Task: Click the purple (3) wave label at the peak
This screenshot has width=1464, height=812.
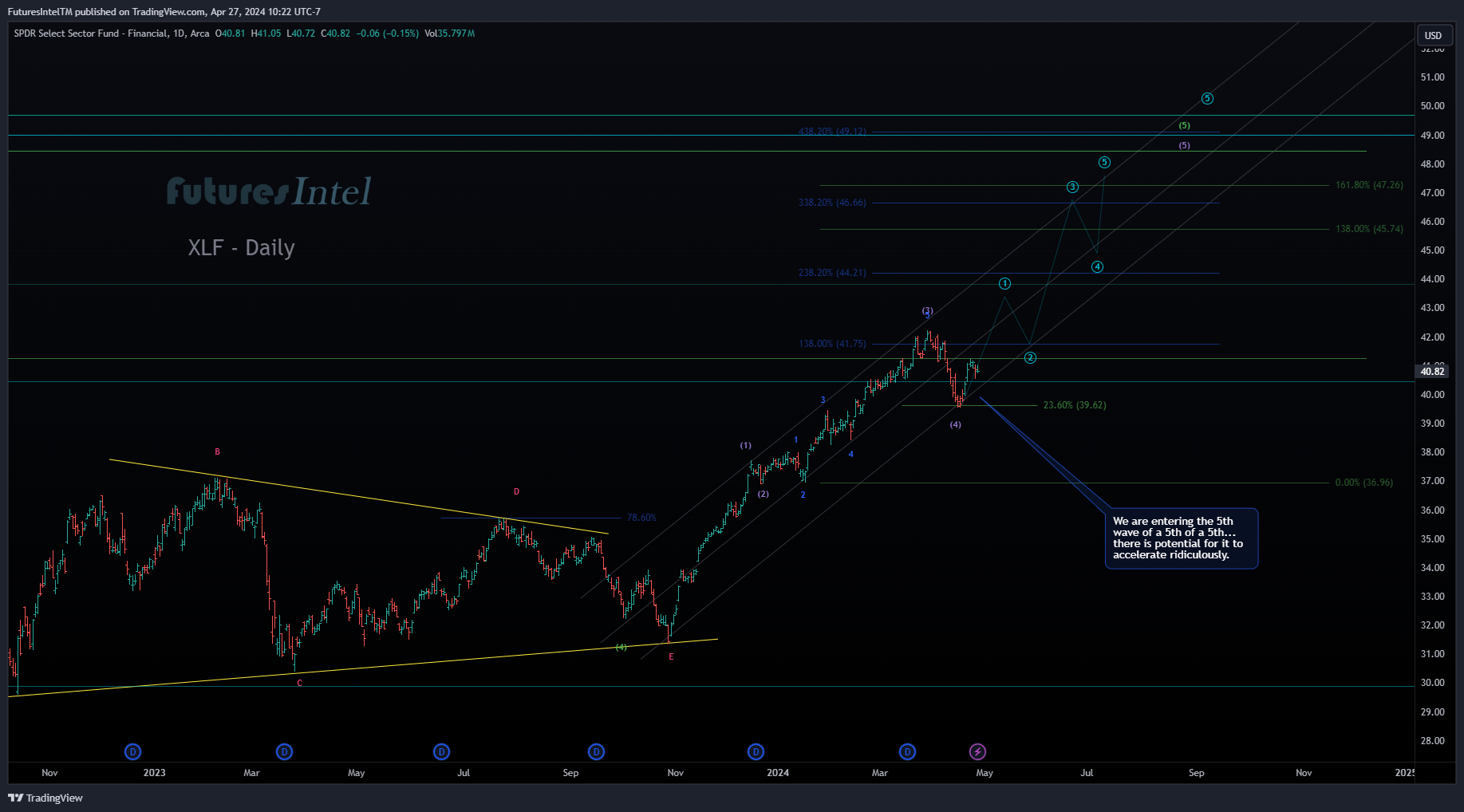Action: coord(927,310)
